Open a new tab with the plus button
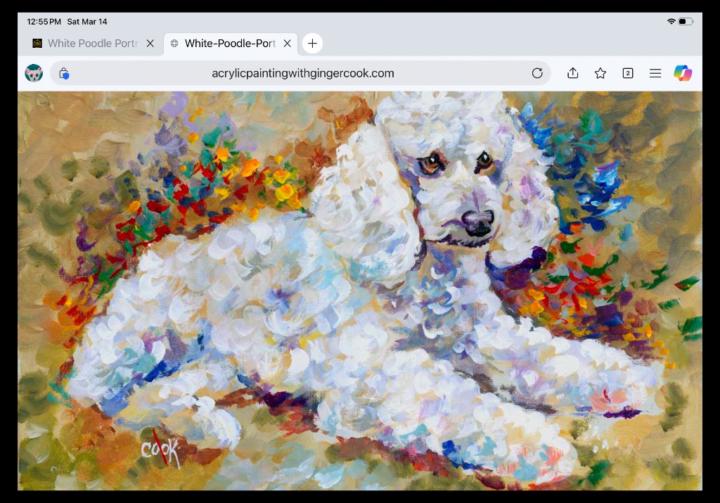This screenshot has height=503, width=720. 312,44
